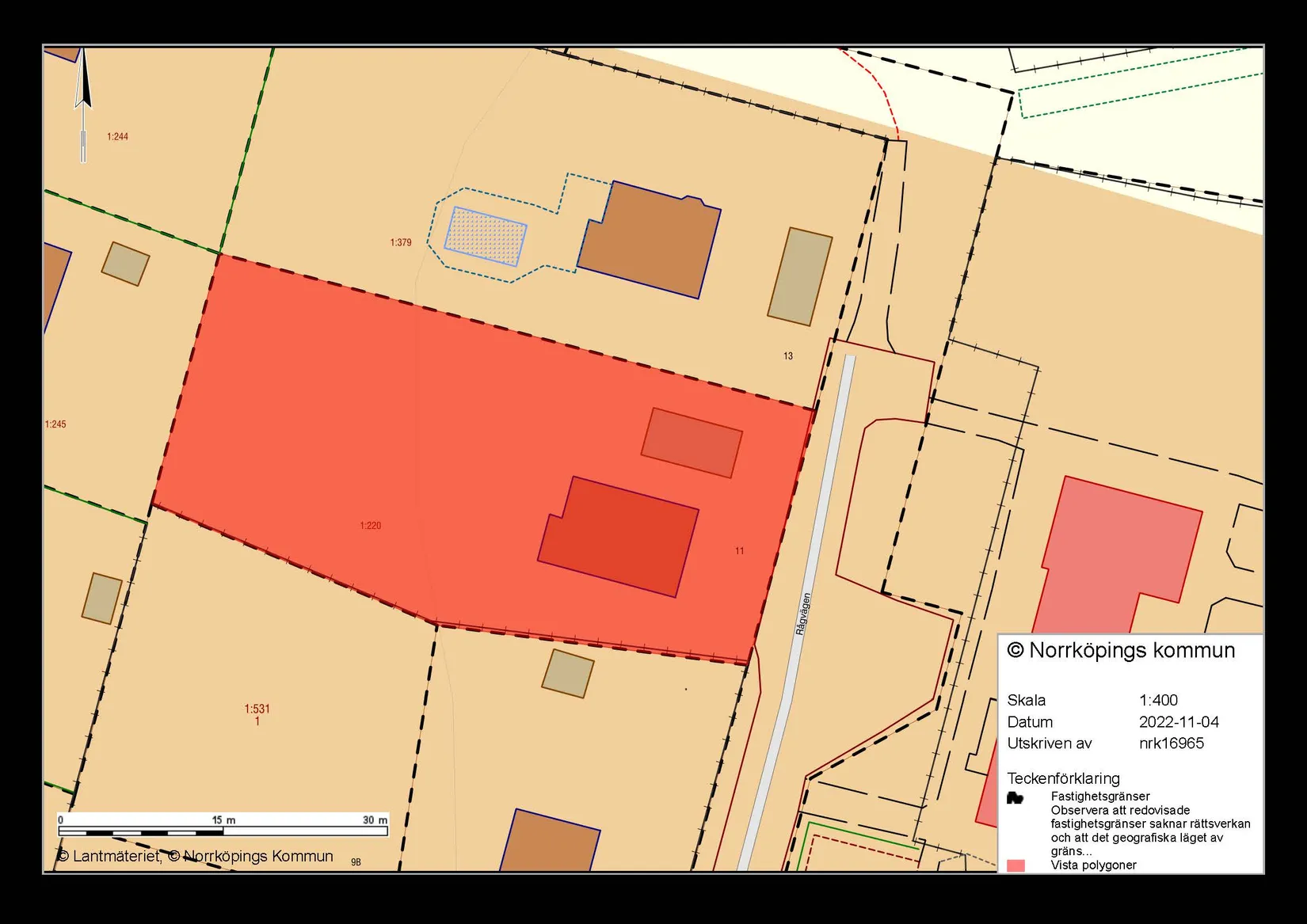Select the parcel label 1:379
1307x924 pixels.
click(401, 242)
